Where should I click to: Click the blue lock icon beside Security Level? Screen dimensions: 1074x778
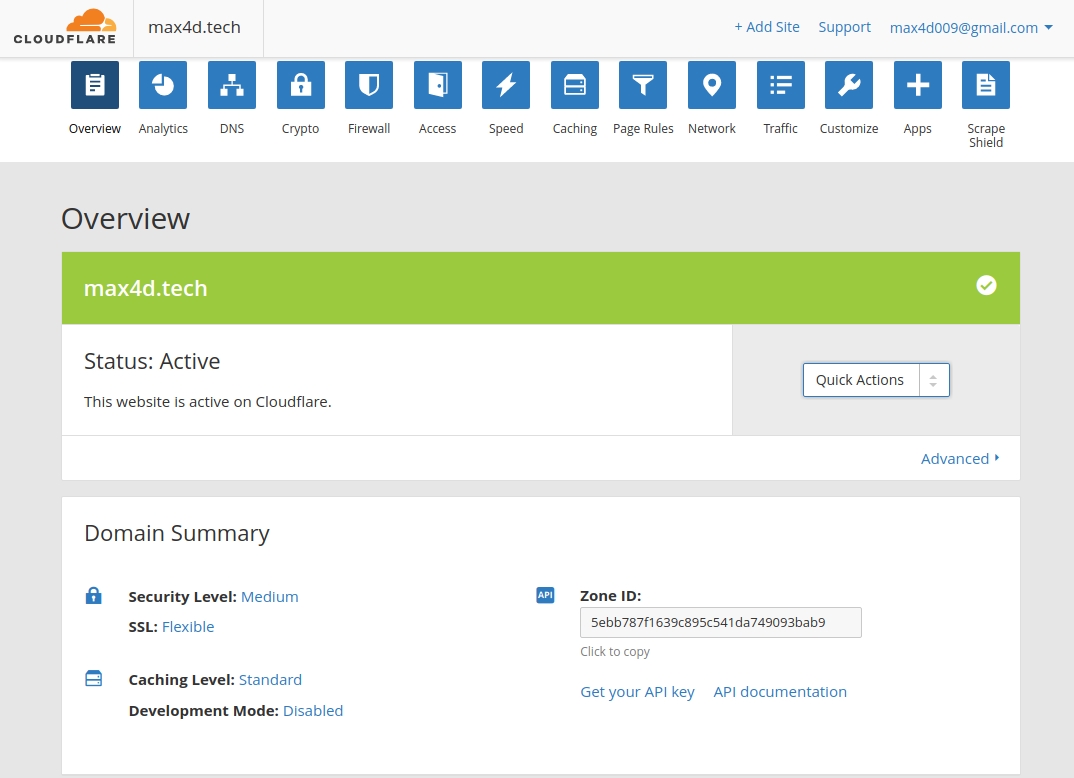[x=93, y=595]
